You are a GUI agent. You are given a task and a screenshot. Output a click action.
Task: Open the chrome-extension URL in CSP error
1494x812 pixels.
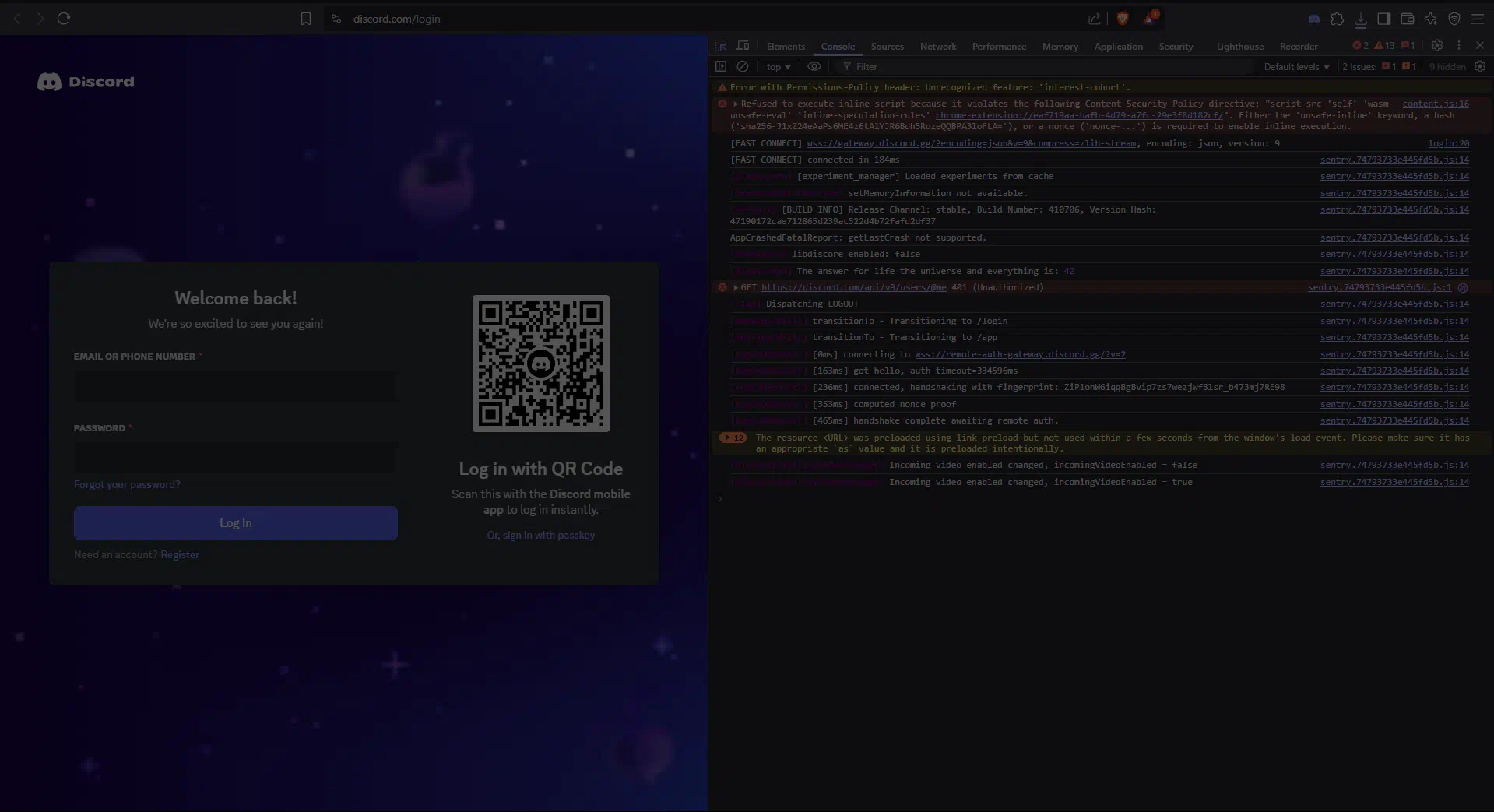1079,115
